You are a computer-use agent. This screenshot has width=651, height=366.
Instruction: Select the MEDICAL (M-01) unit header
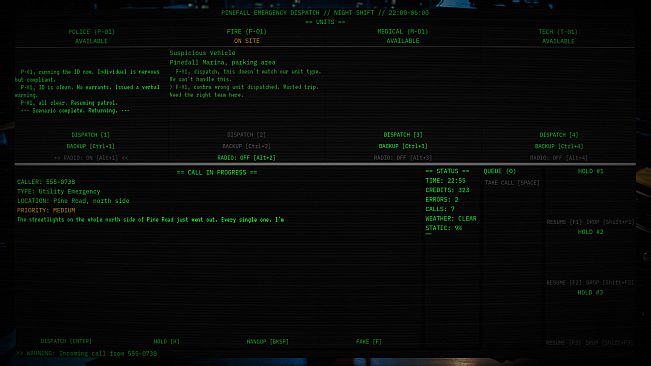tap(403, 32)
